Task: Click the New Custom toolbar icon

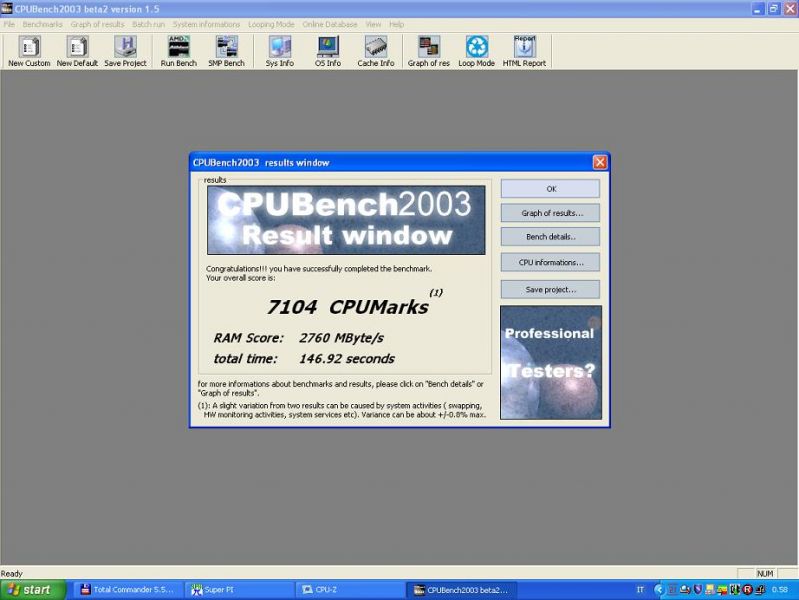Action: (29, 51)
